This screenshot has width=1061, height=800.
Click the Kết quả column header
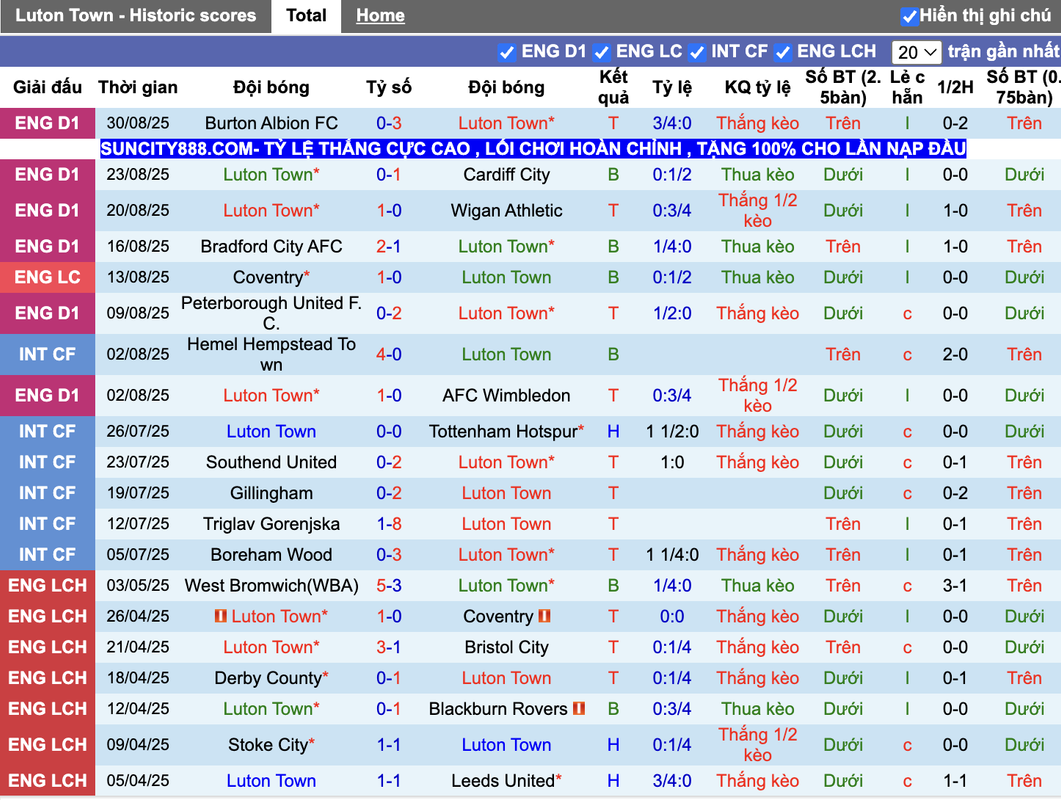[613, 87]
